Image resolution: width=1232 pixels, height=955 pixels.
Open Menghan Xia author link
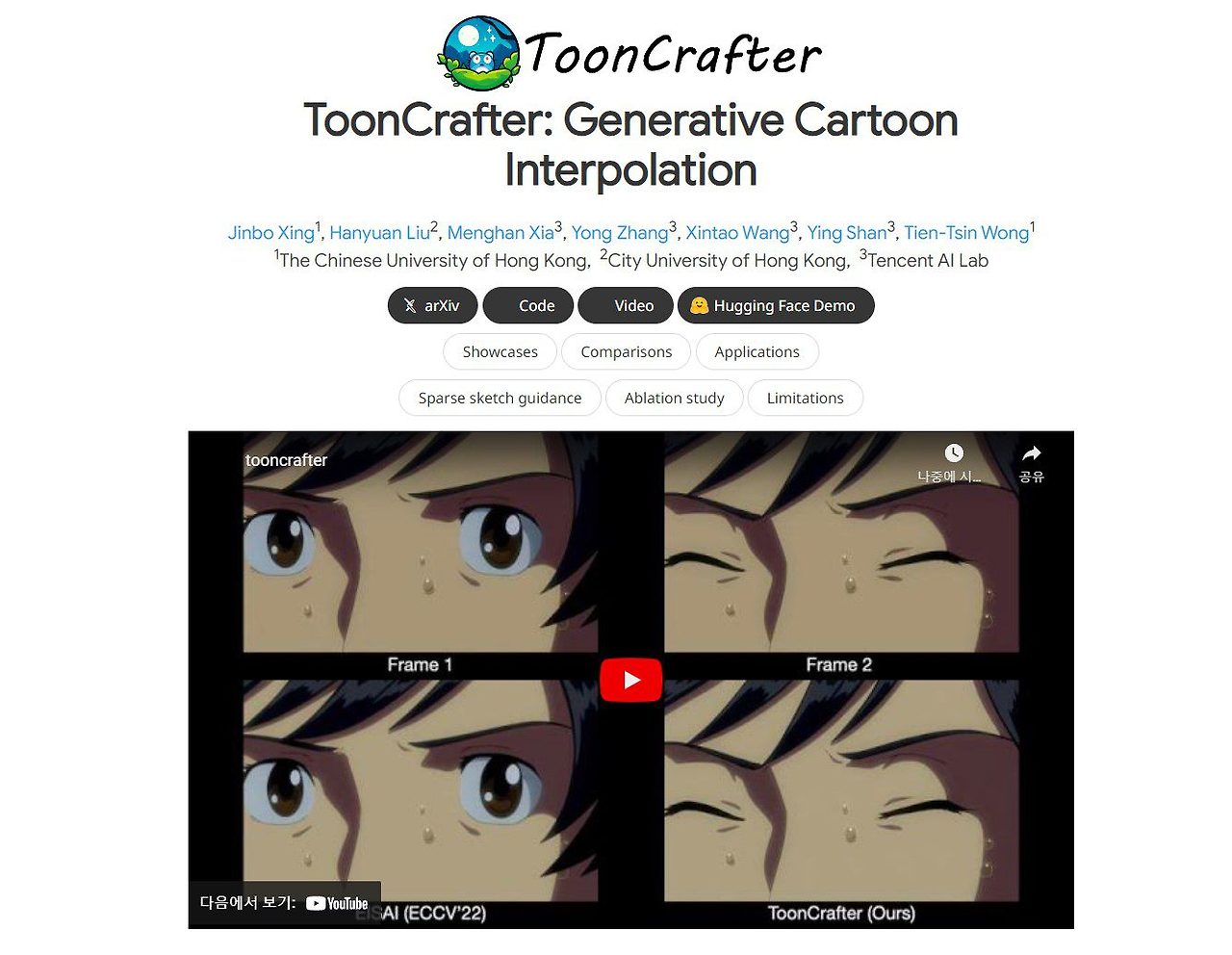click(x=500, y=233)
